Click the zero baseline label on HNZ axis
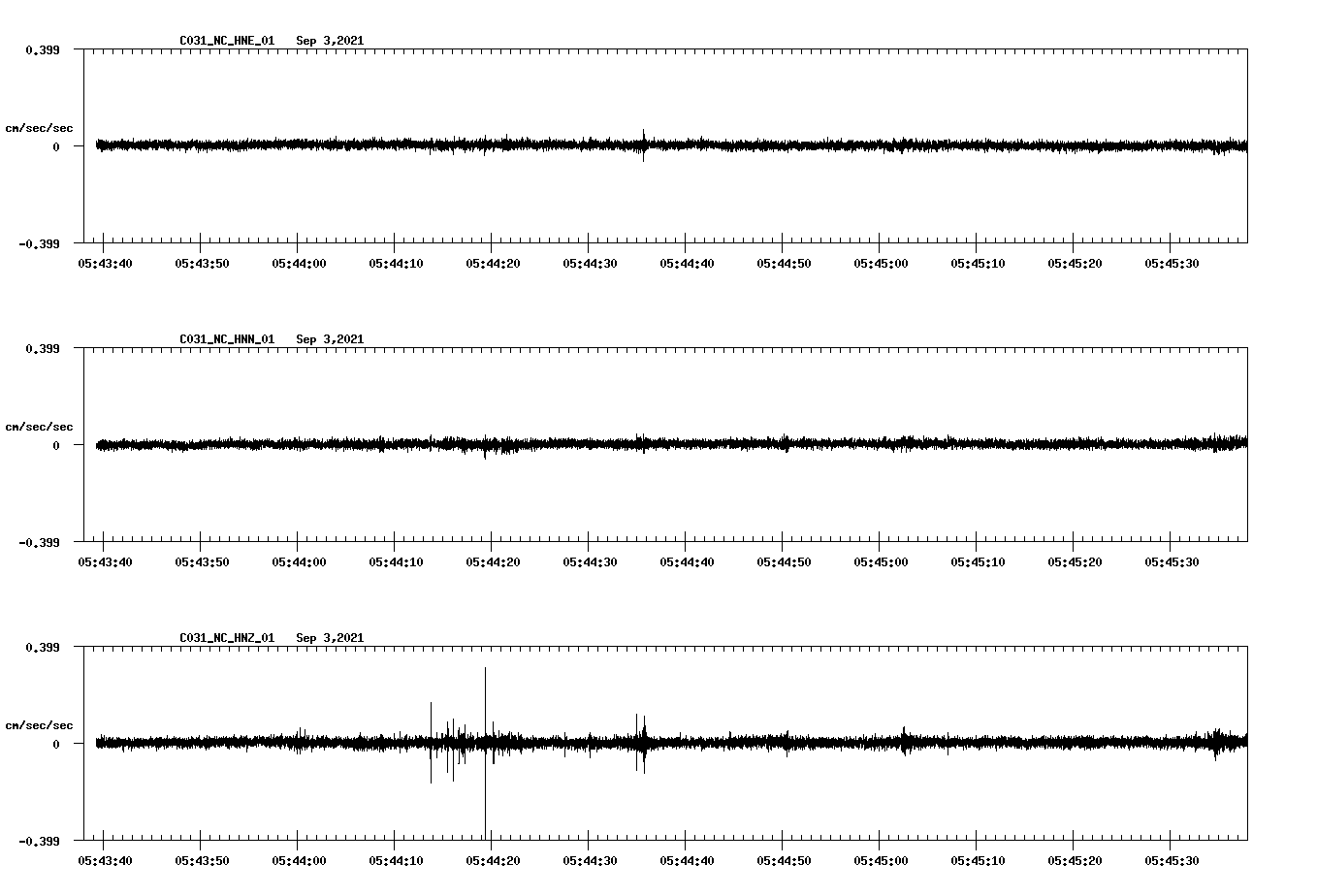 [x=56, y=744]
